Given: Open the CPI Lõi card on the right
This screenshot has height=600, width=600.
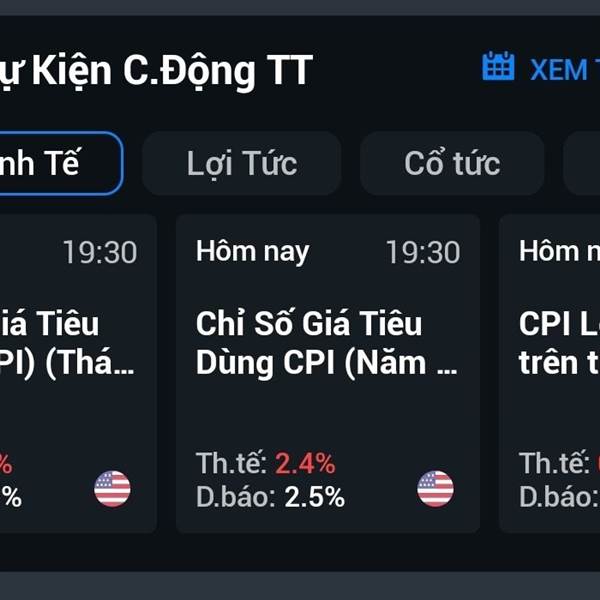Looking at the screenshot, I should [549, 373].
